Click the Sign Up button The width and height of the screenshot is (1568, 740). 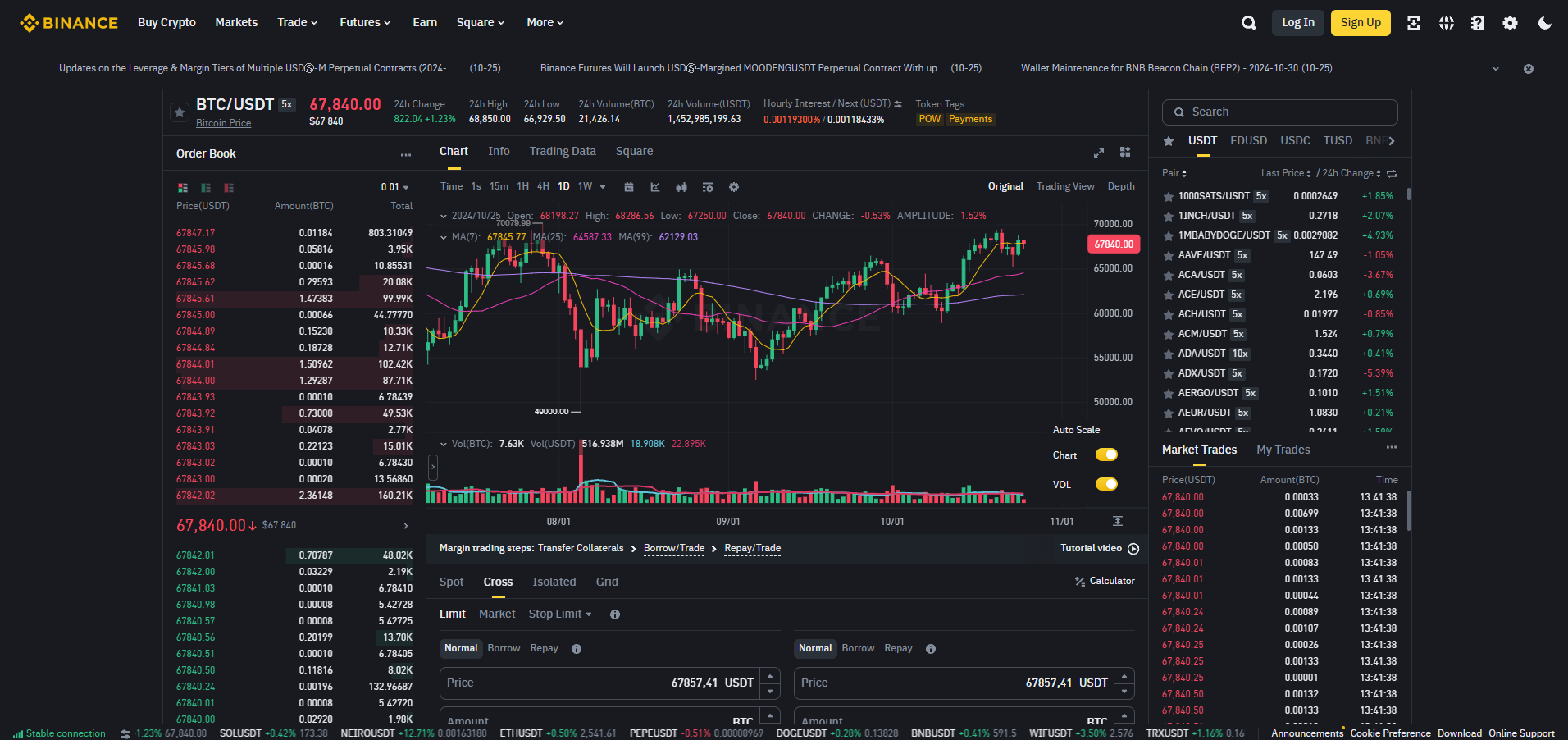(1361, 22)
